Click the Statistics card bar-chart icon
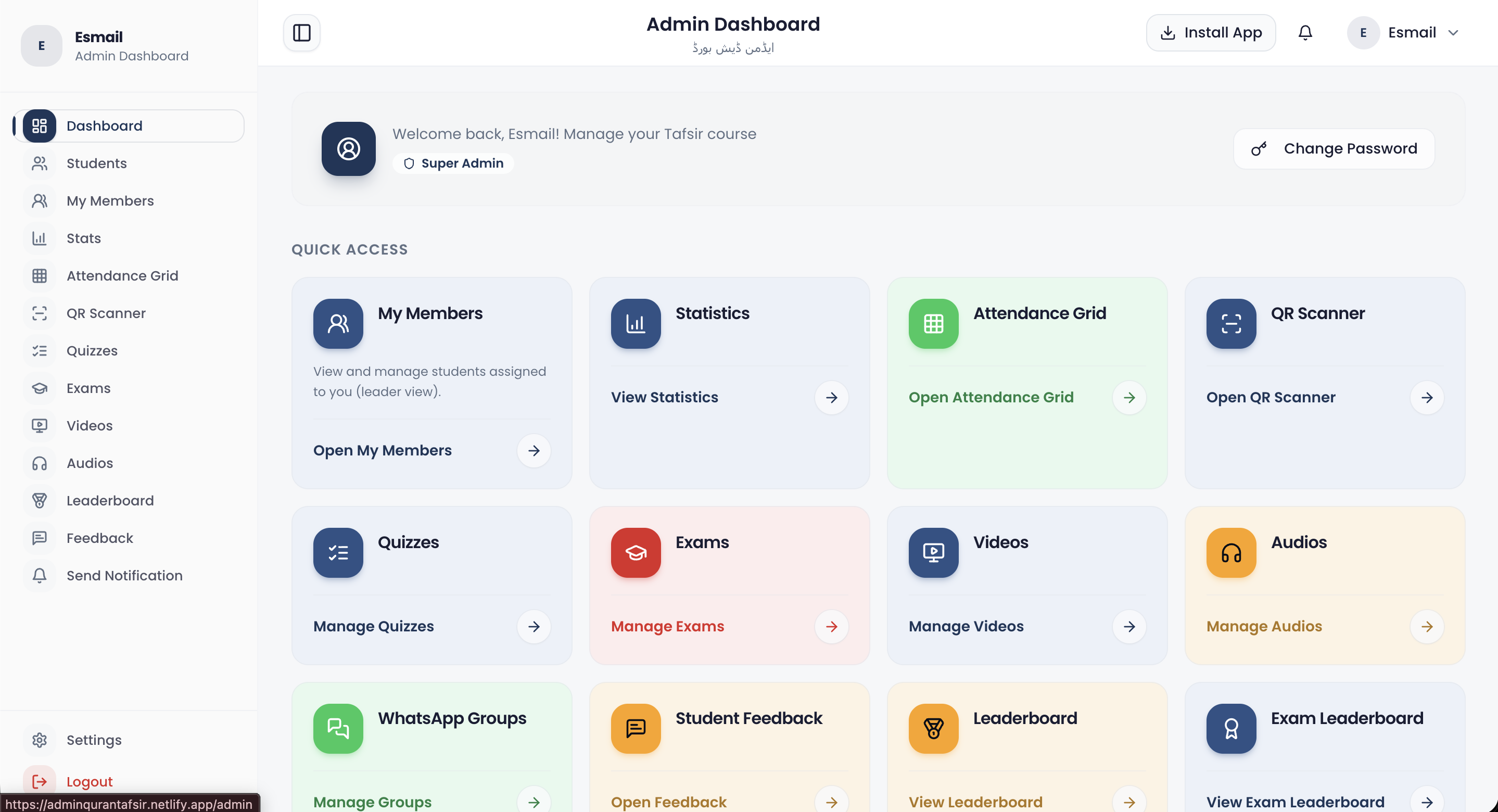 (x=636, y=323)
